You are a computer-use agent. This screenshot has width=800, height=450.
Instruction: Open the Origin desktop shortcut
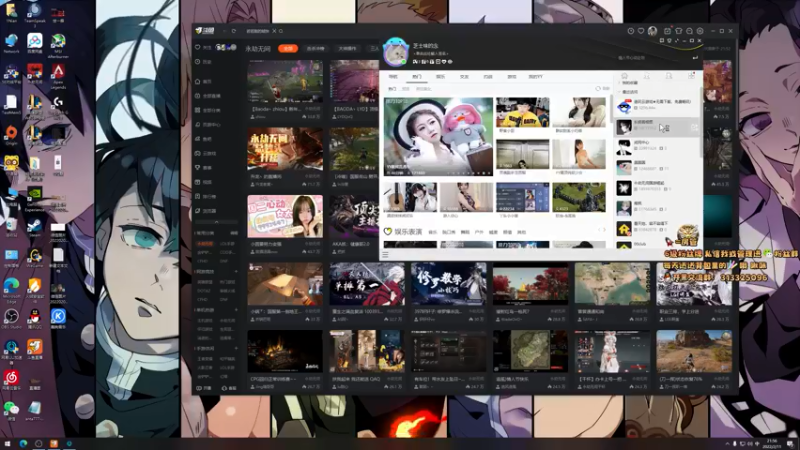point(11,135)
